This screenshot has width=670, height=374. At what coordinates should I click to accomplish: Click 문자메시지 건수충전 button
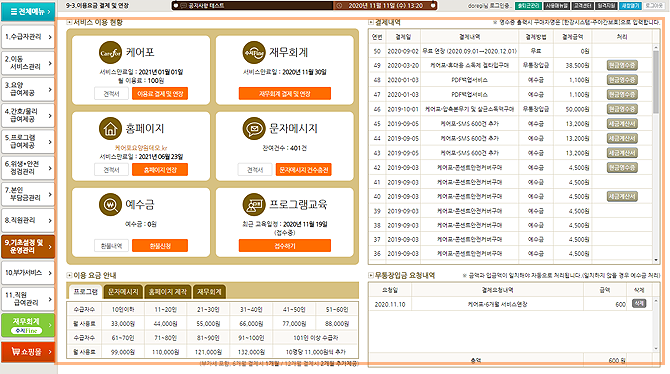pyautogui.click(x=303, y=170)
